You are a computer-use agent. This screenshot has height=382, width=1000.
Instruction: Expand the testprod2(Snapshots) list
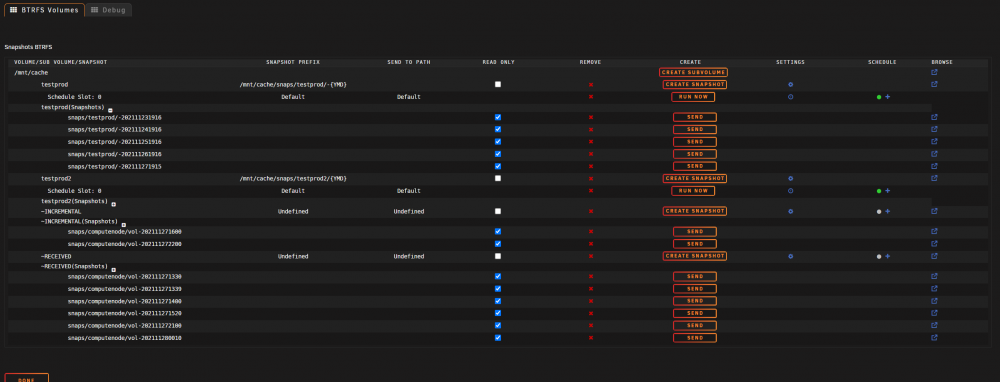(114, 205)
